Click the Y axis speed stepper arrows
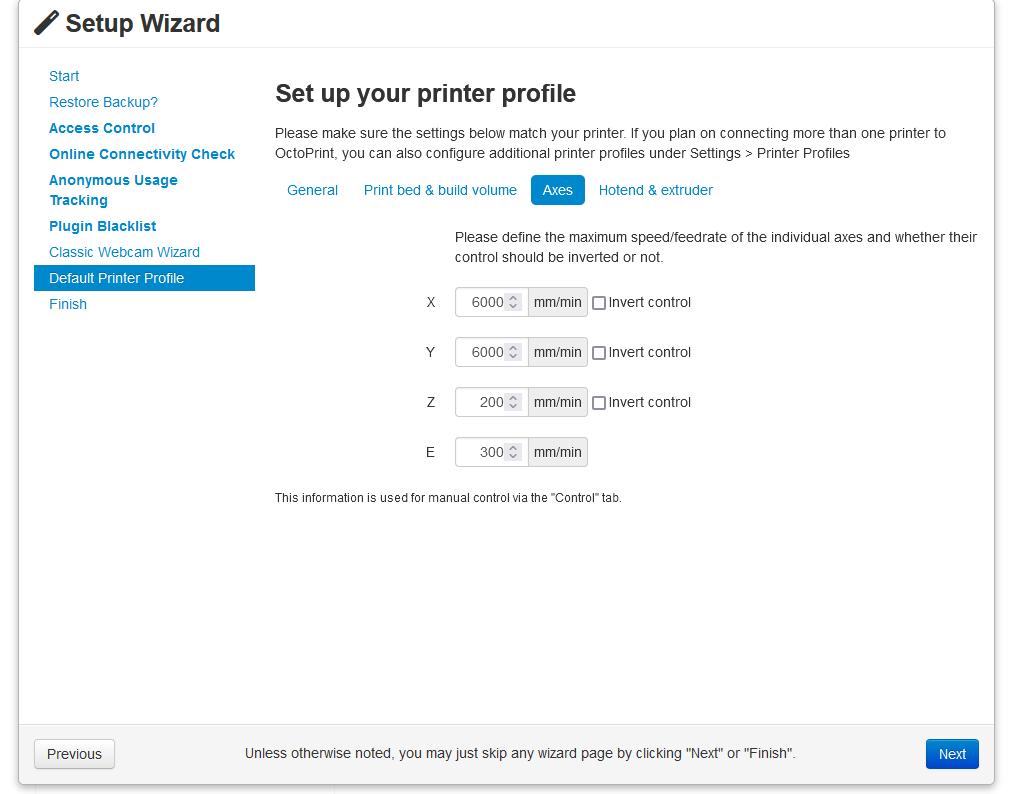Screen dimensions: 1009x794 tap(513, 352)
